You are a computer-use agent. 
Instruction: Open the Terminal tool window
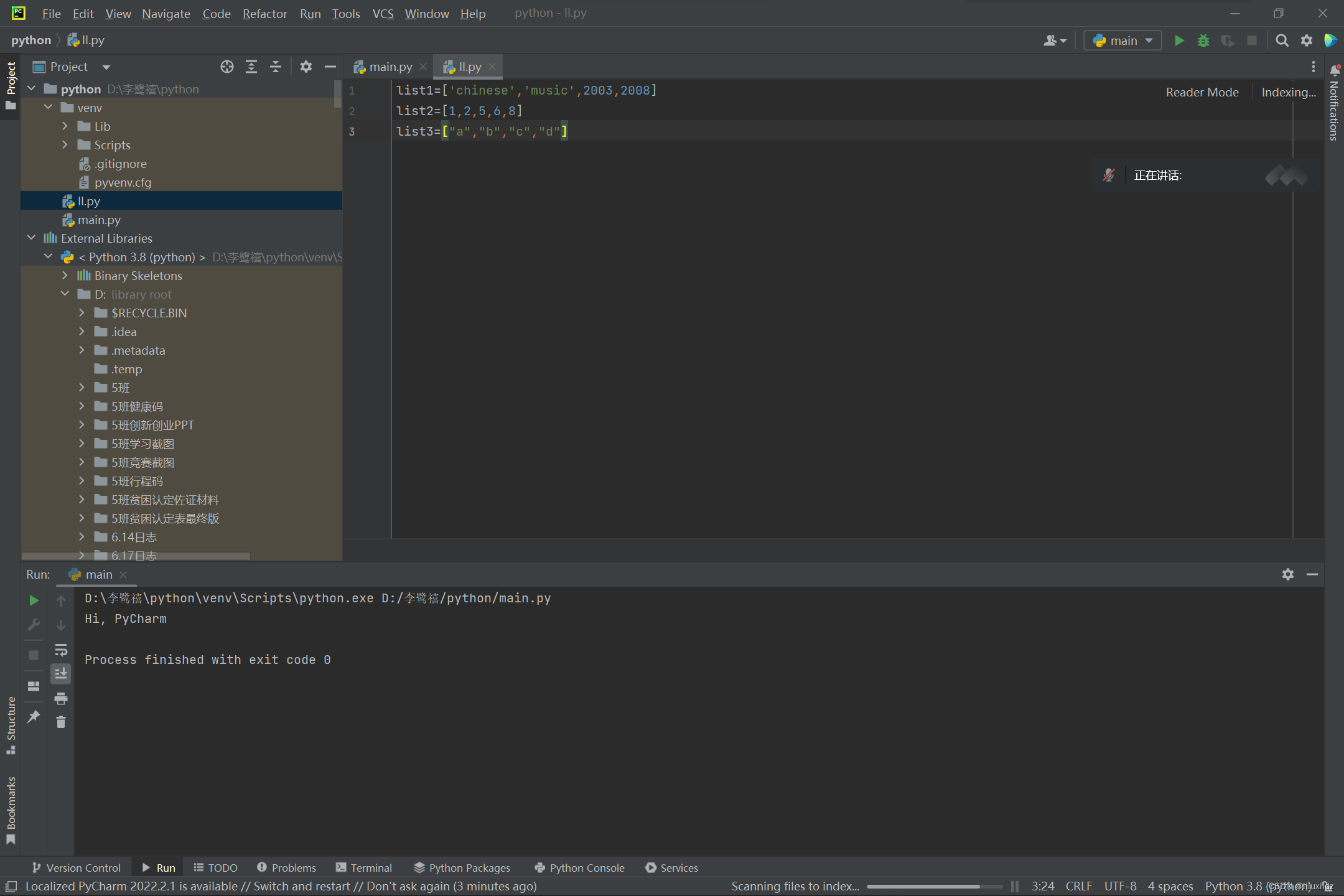tap(364, 867)
